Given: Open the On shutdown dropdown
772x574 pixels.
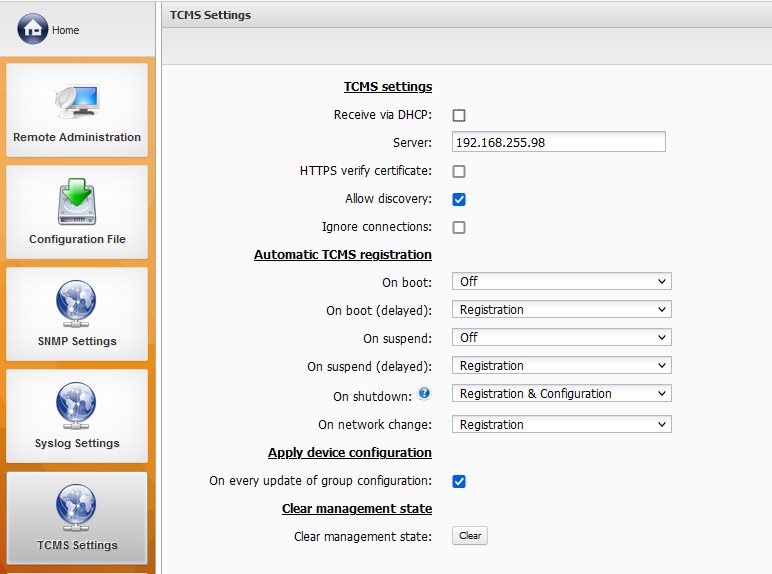Looking at the screenshot, I should click(561, 394).
